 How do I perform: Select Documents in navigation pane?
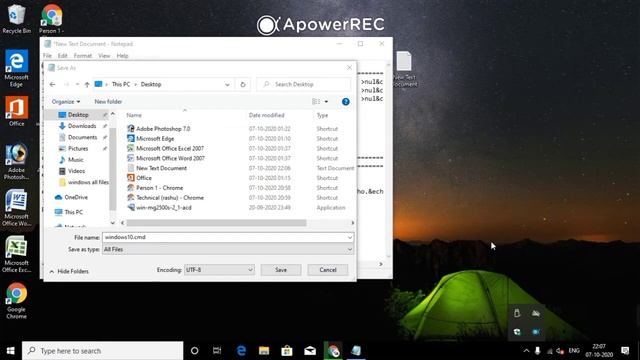82,138
